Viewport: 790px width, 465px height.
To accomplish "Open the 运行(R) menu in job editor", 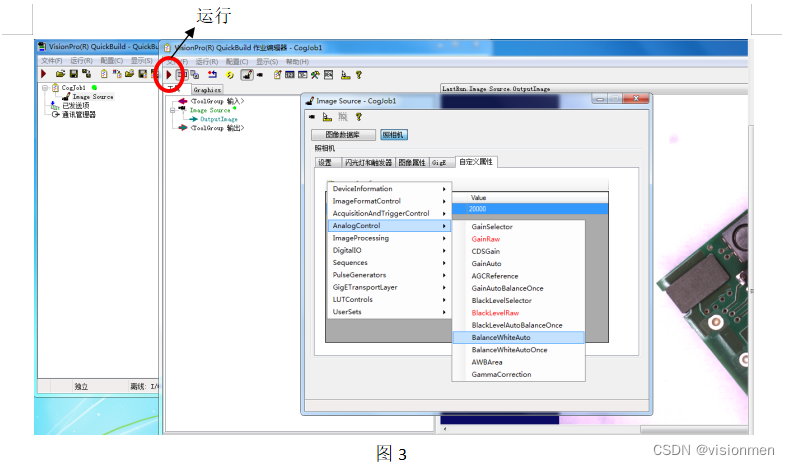I will point(207,61).
